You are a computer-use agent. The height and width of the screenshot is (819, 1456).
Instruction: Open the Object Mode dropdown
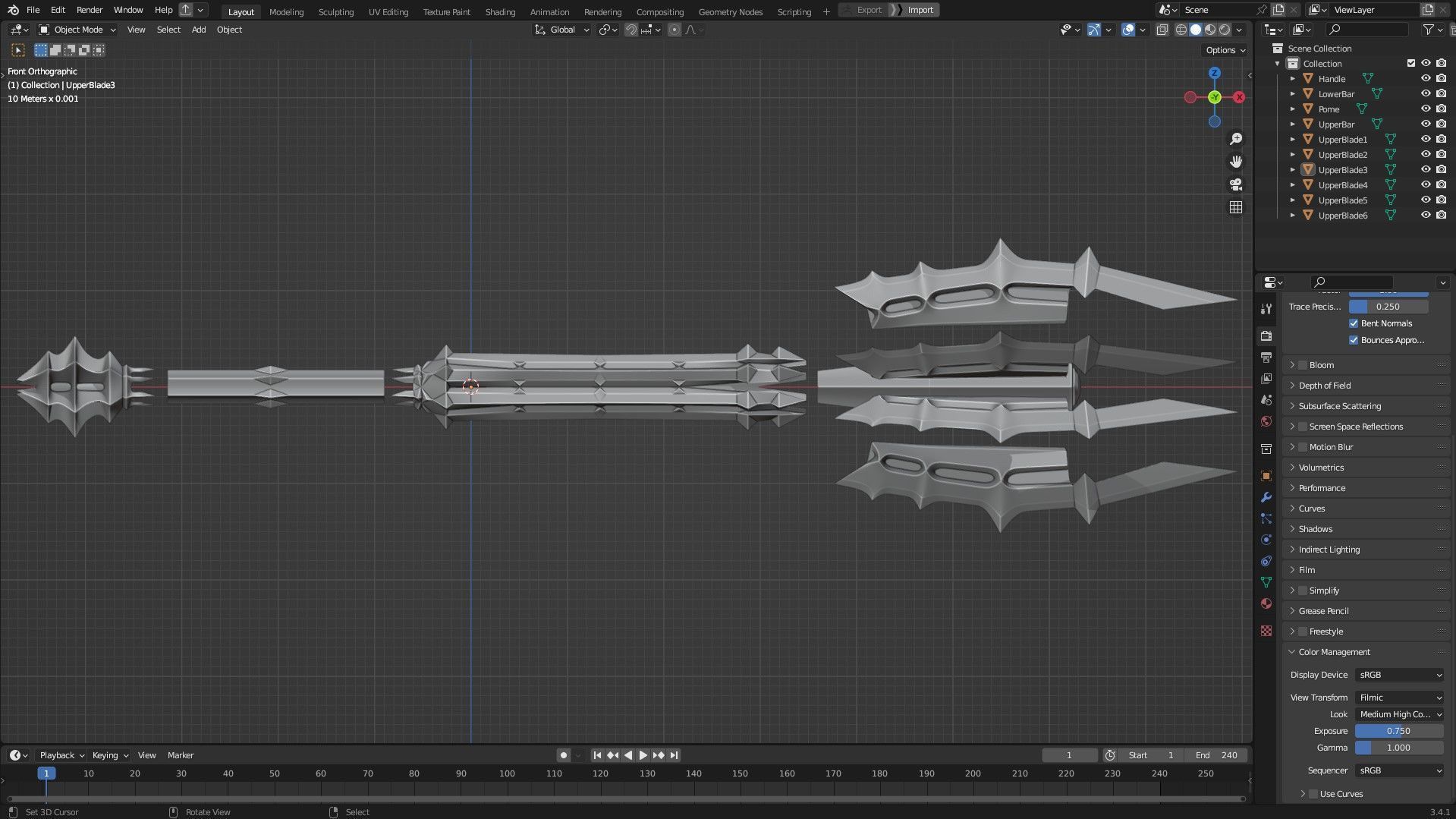click(77, 30)
